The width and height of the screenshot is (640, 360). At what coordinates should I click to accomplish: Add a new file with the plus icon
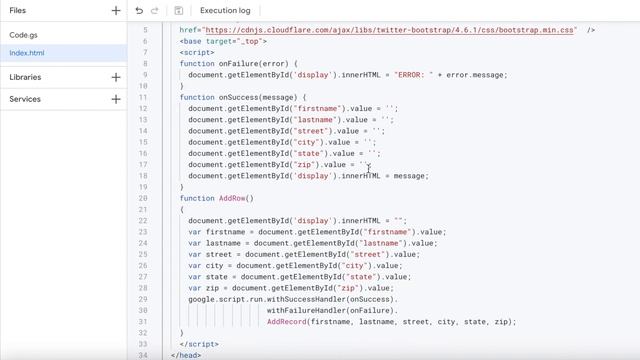[x=116, y=11]
